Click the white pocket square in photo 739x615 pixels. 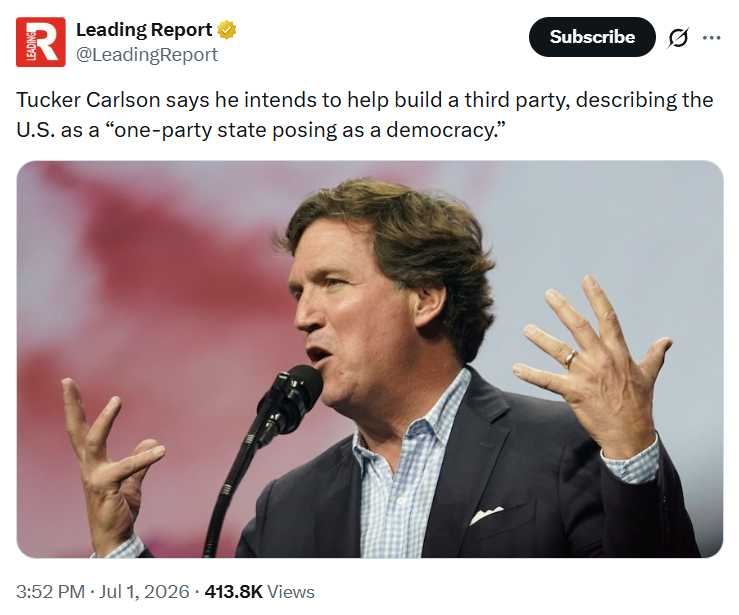[486, 515]
